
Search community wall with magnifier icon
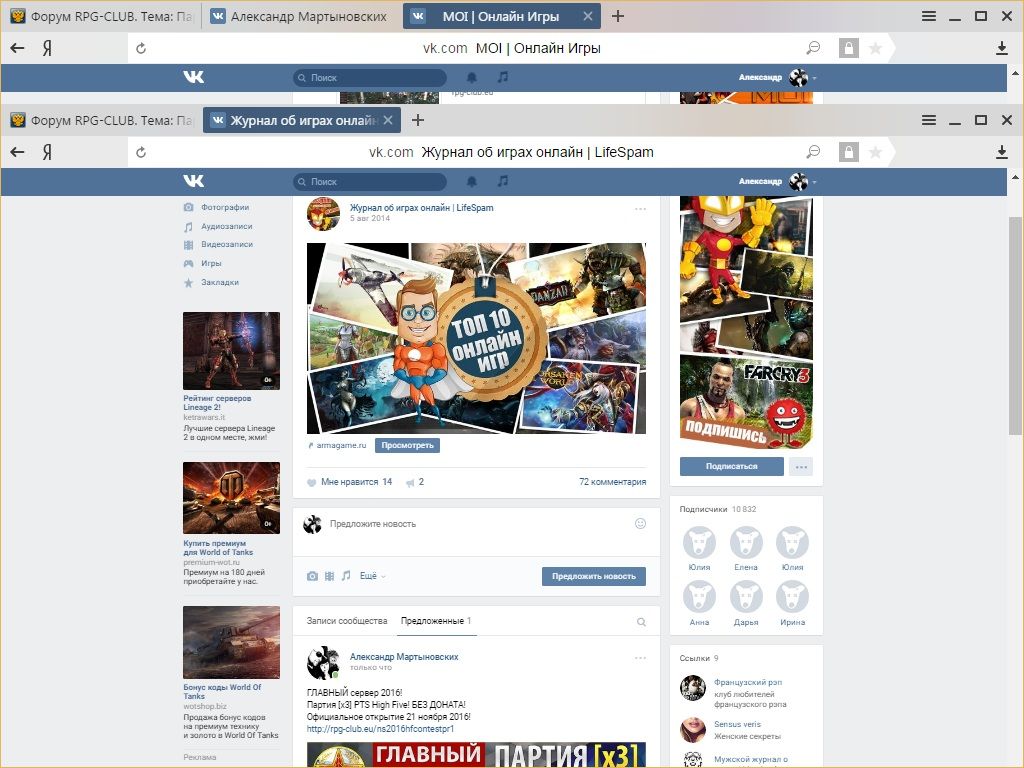pos(641,622)
